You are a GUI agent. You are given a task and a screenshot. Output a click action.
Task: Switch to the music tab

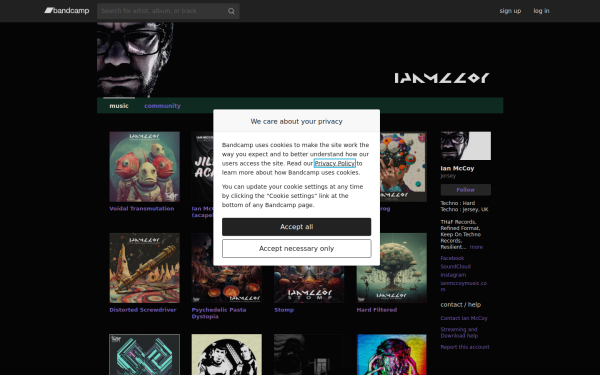119,106
